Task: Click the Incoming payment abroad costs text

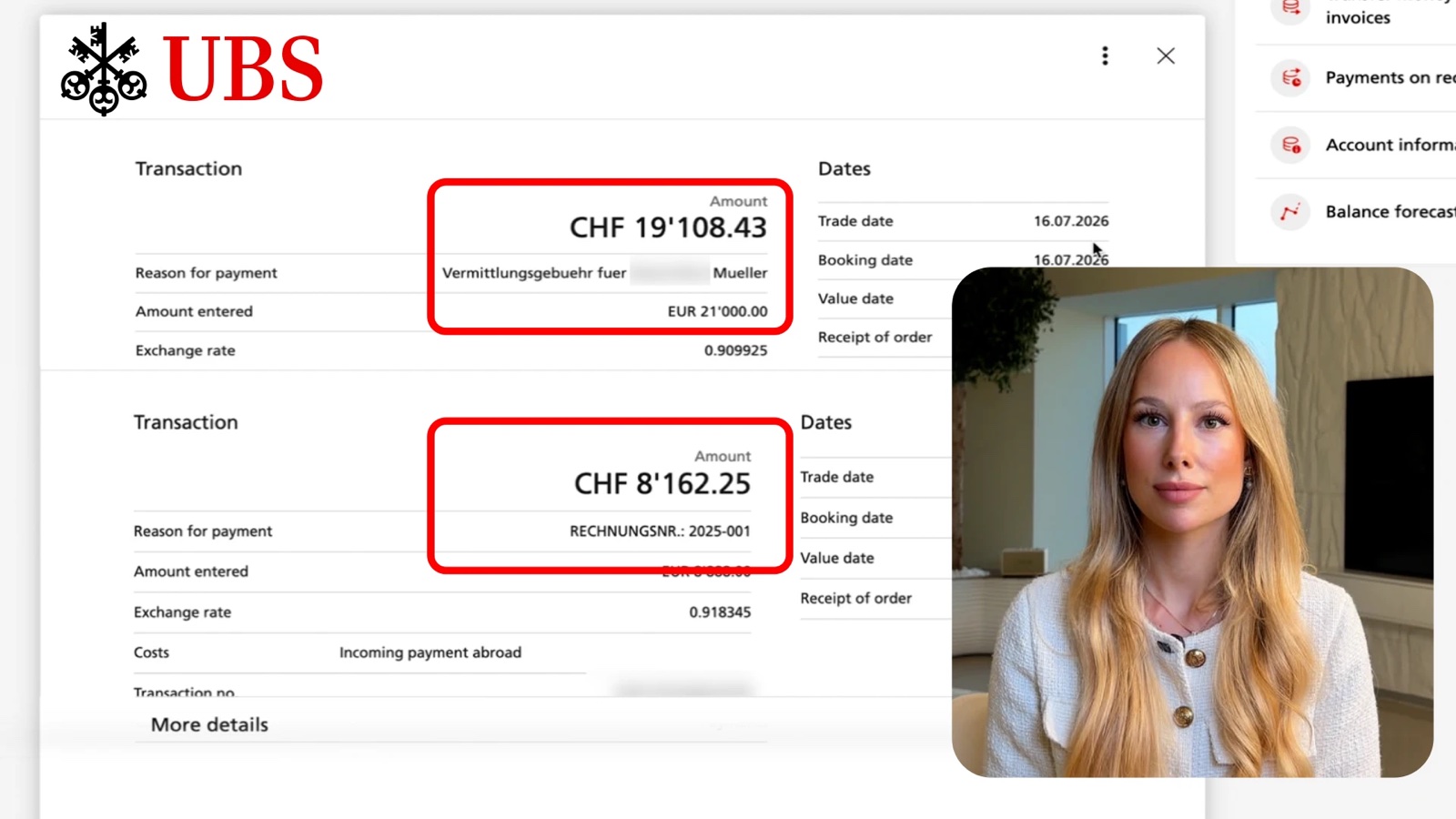Action: pyautogui.click(x=430, y=652)
